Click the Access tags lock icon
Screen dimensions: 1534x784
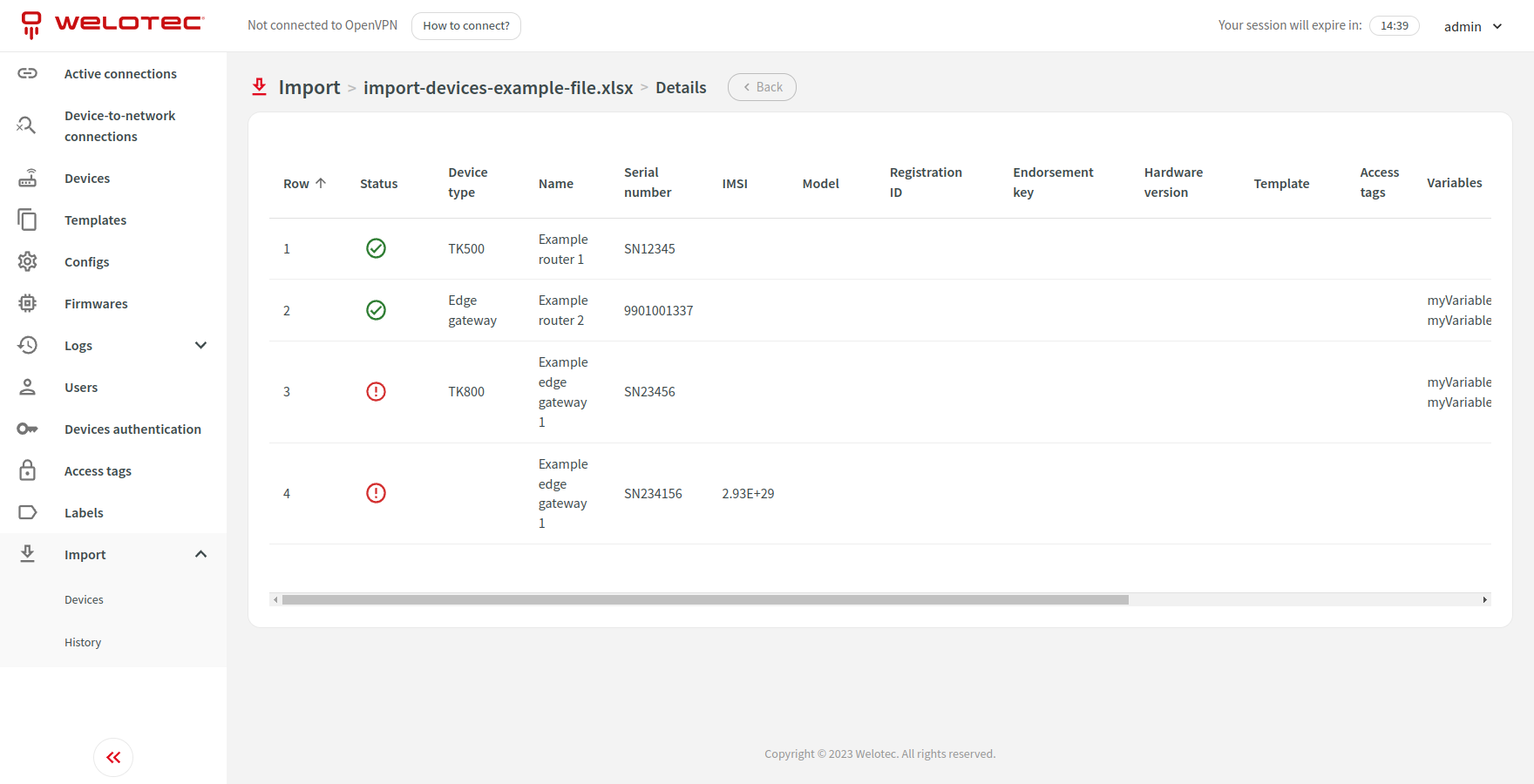pyautogui.click(x=28, y=470)
